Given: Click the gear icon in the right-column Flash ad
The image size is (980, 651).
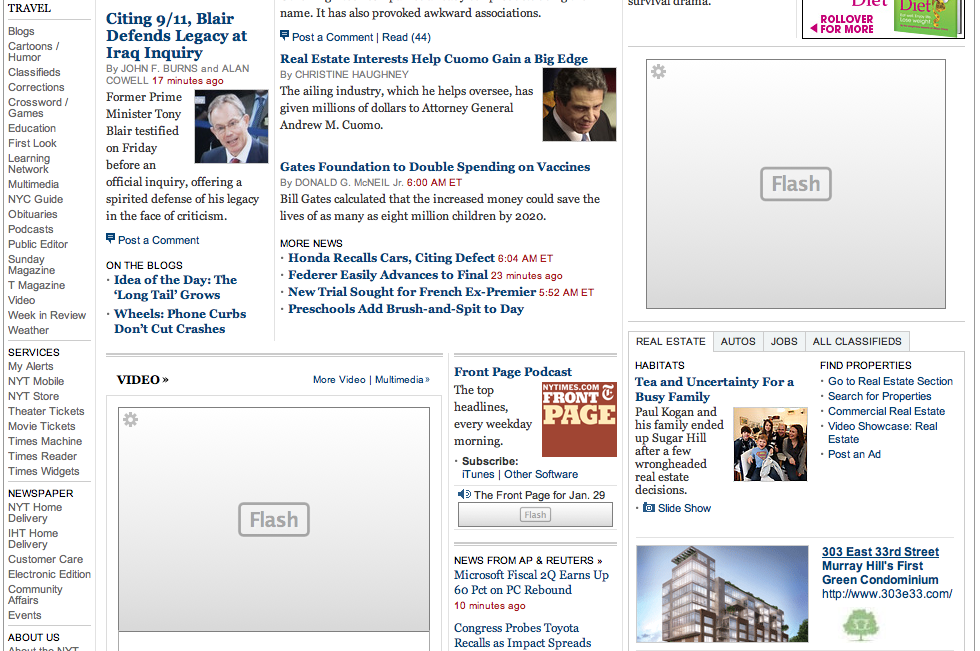Looking at the screenshot, I should tap(658, 72).
